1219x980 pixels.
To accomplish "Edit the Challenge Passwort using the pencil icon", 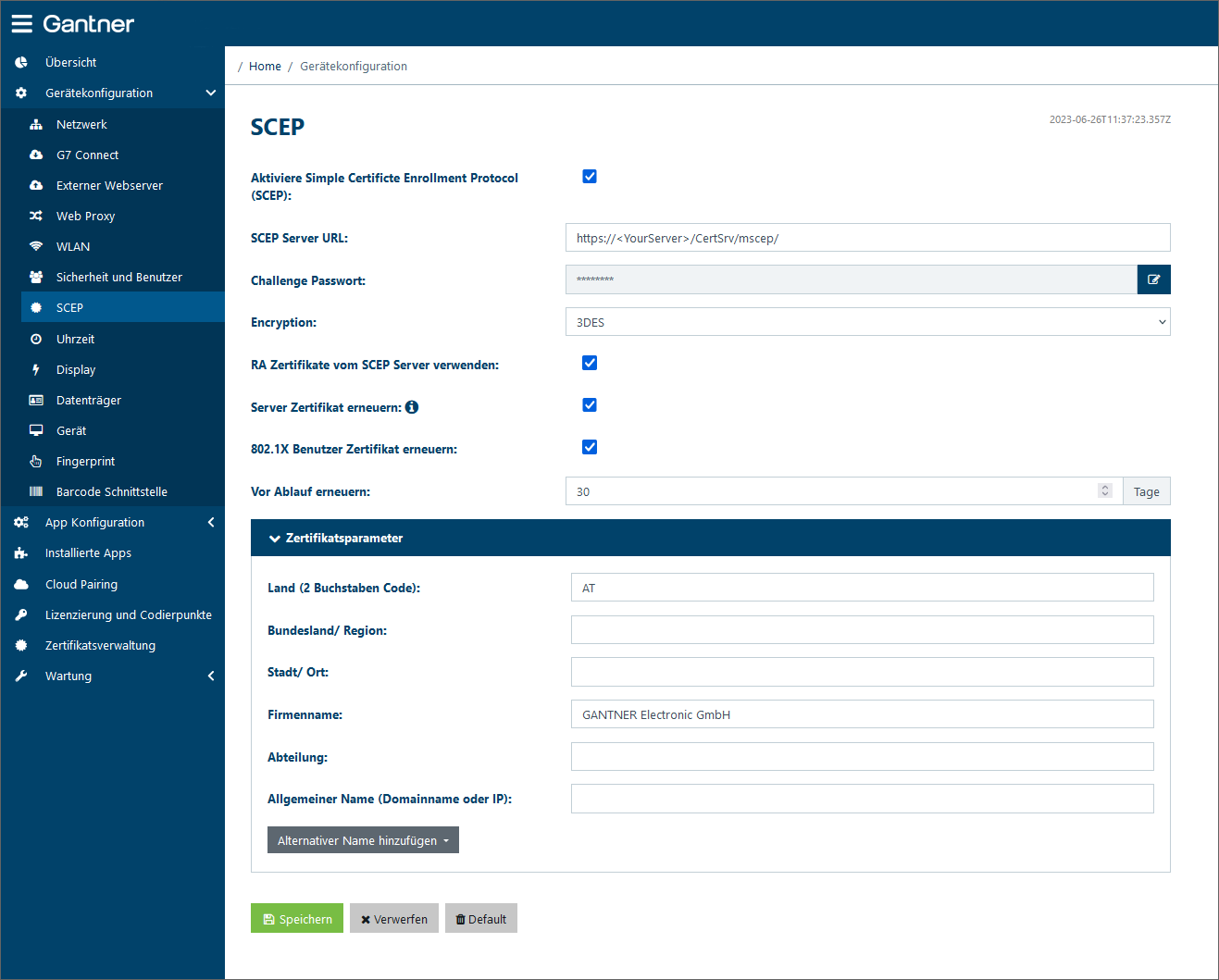I will tap(1153, 279).
